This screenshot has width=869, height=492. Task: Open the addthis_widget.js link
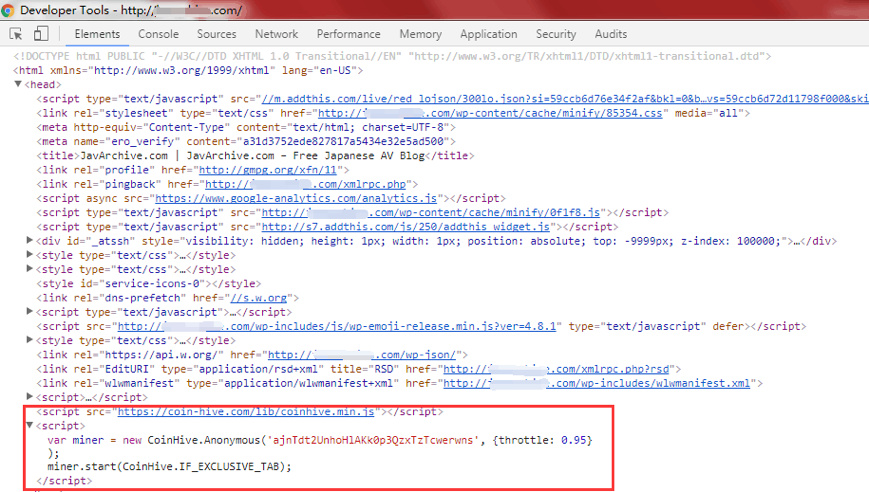tap(406, 227)
